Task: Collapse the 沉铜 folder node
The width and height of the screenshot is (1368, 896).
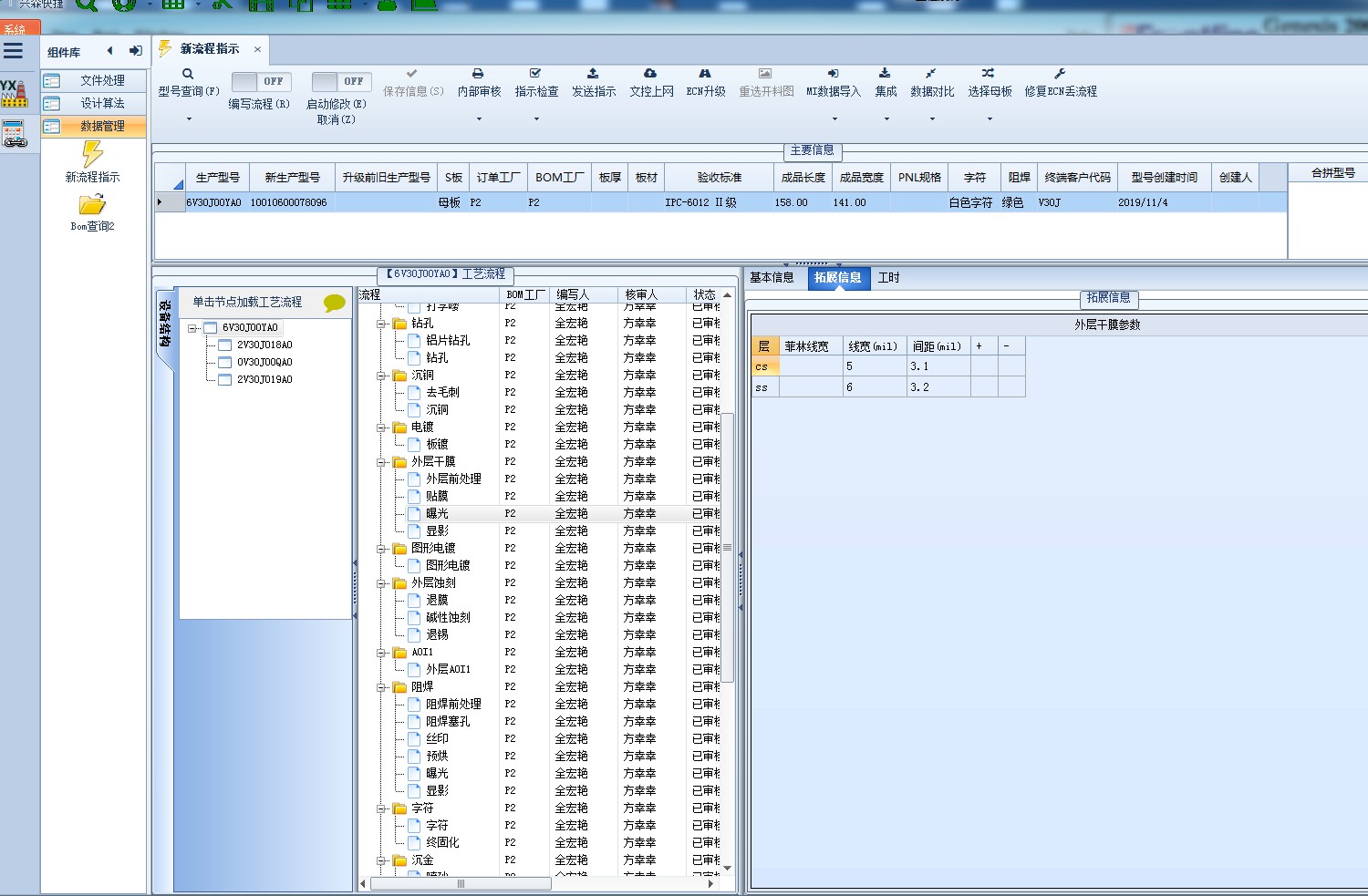Action: (381, 376)
